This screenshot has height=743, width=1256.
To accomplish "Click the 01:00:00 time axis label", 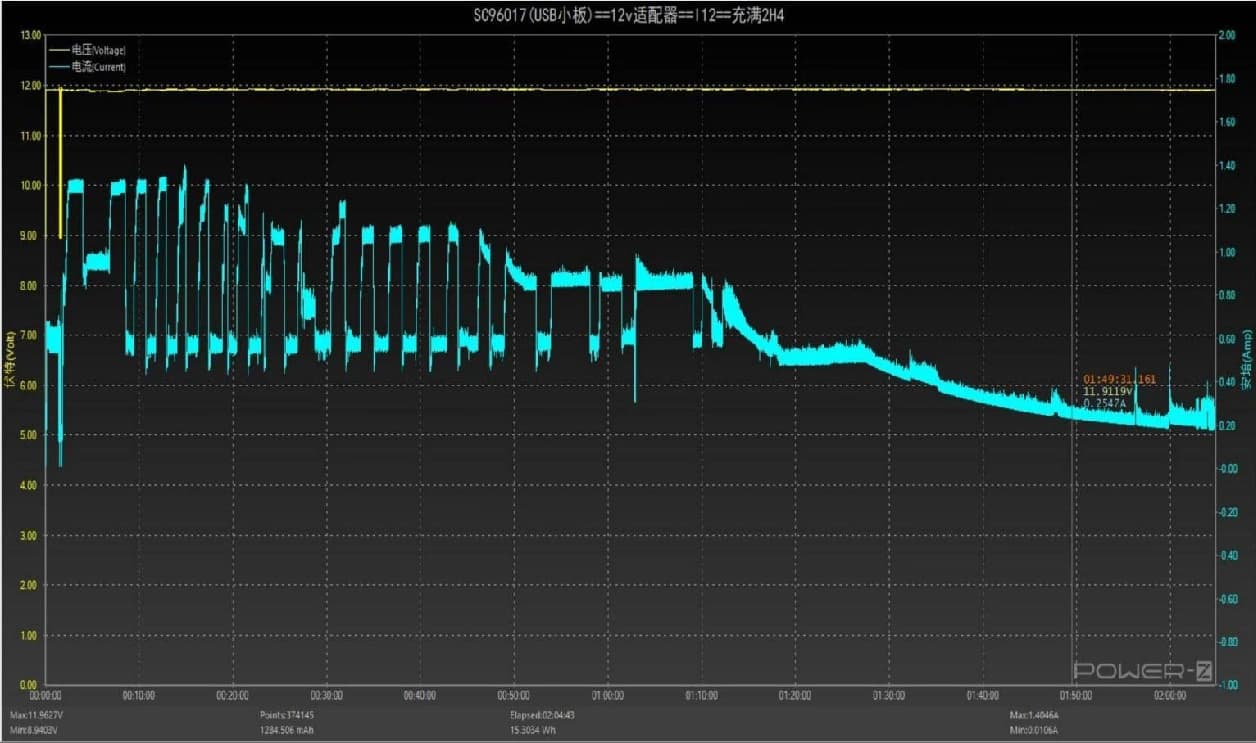I will [607, 695].
